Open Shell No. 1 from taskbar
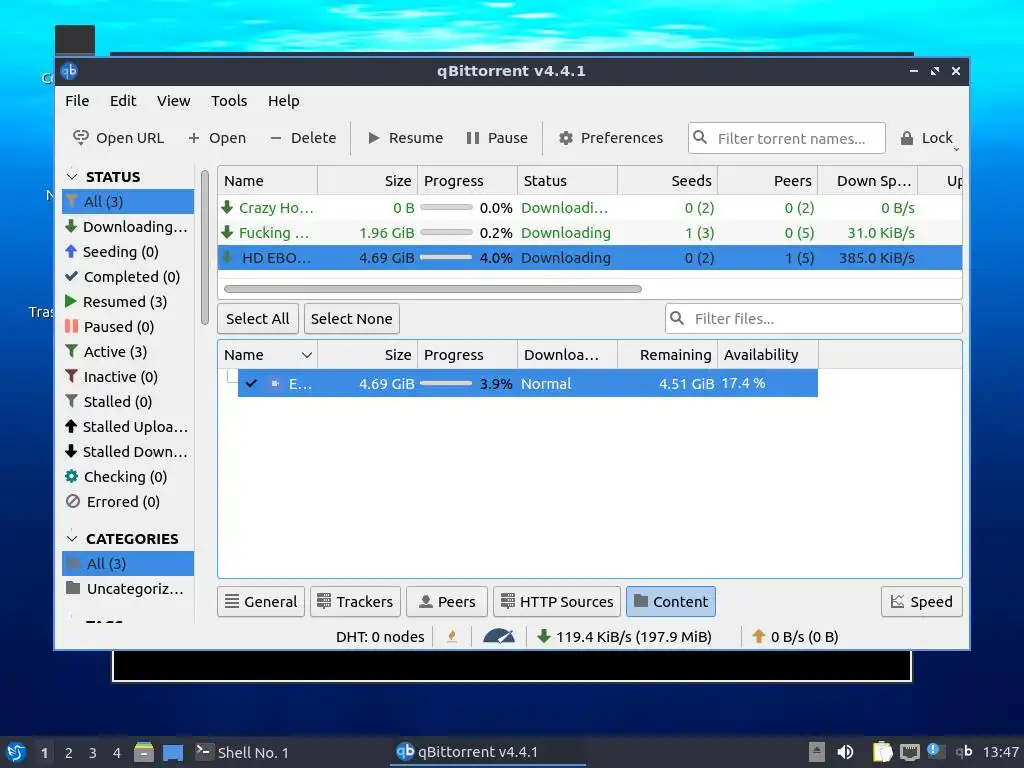 (242, 752)
